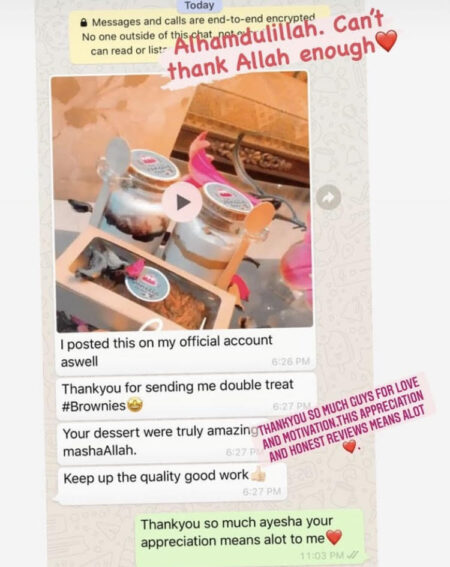Tap the forward arrow beside the video
This screenshot has height=567, width=450.
click(328, 197)
